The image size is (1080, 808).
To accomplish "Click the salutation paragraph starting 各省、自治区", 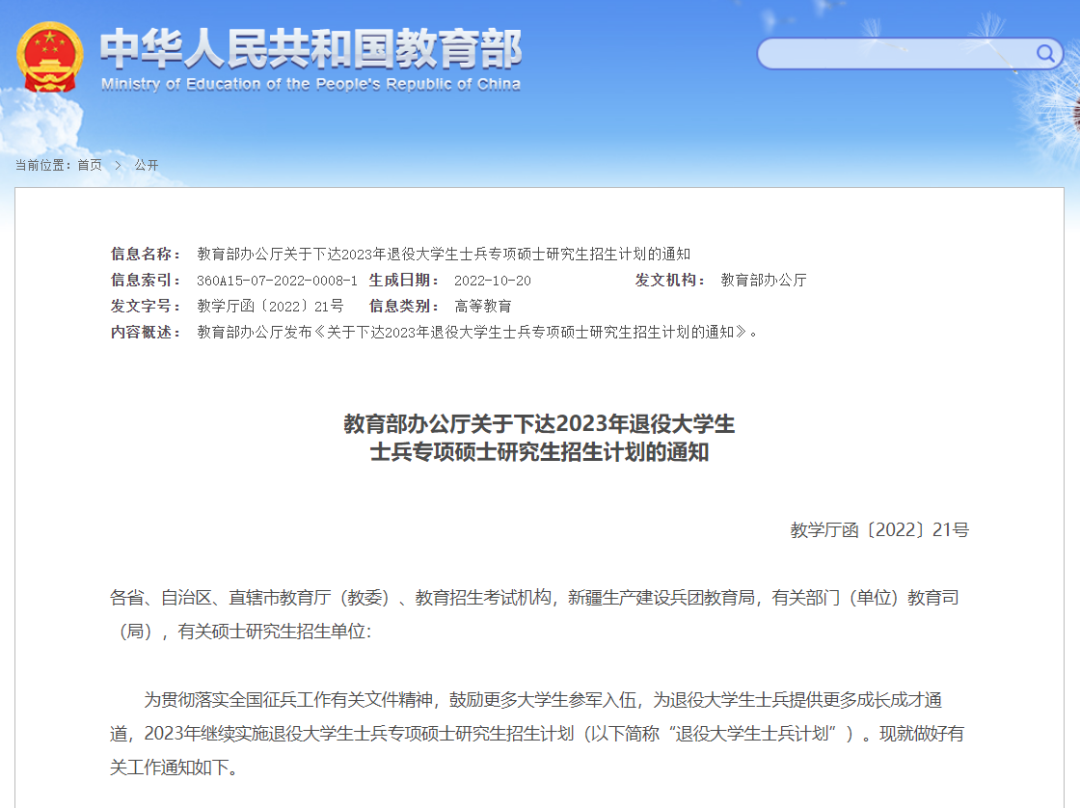I will (534, 614).
